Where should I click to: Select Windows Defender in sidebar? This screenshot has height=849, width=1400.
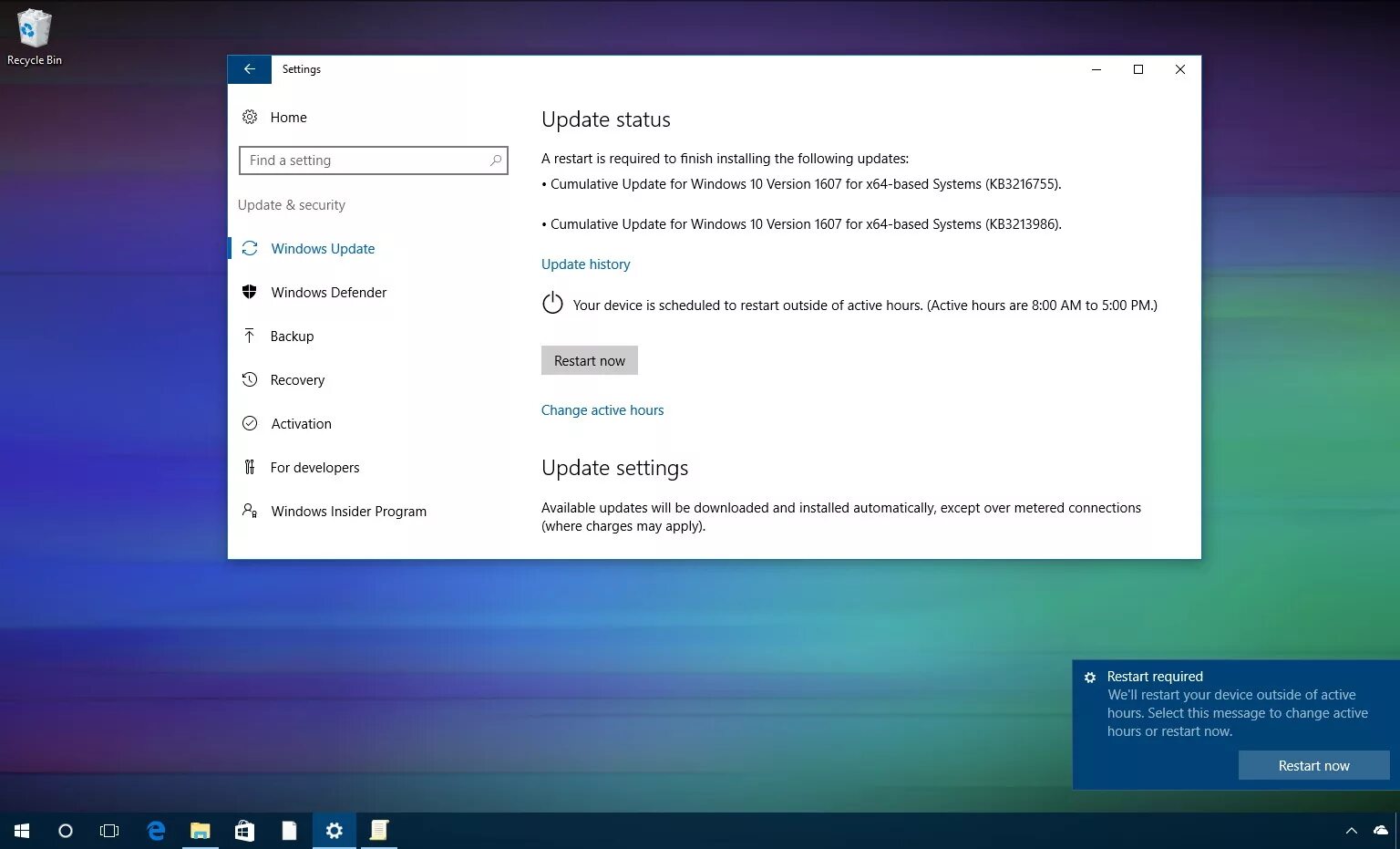329,292
